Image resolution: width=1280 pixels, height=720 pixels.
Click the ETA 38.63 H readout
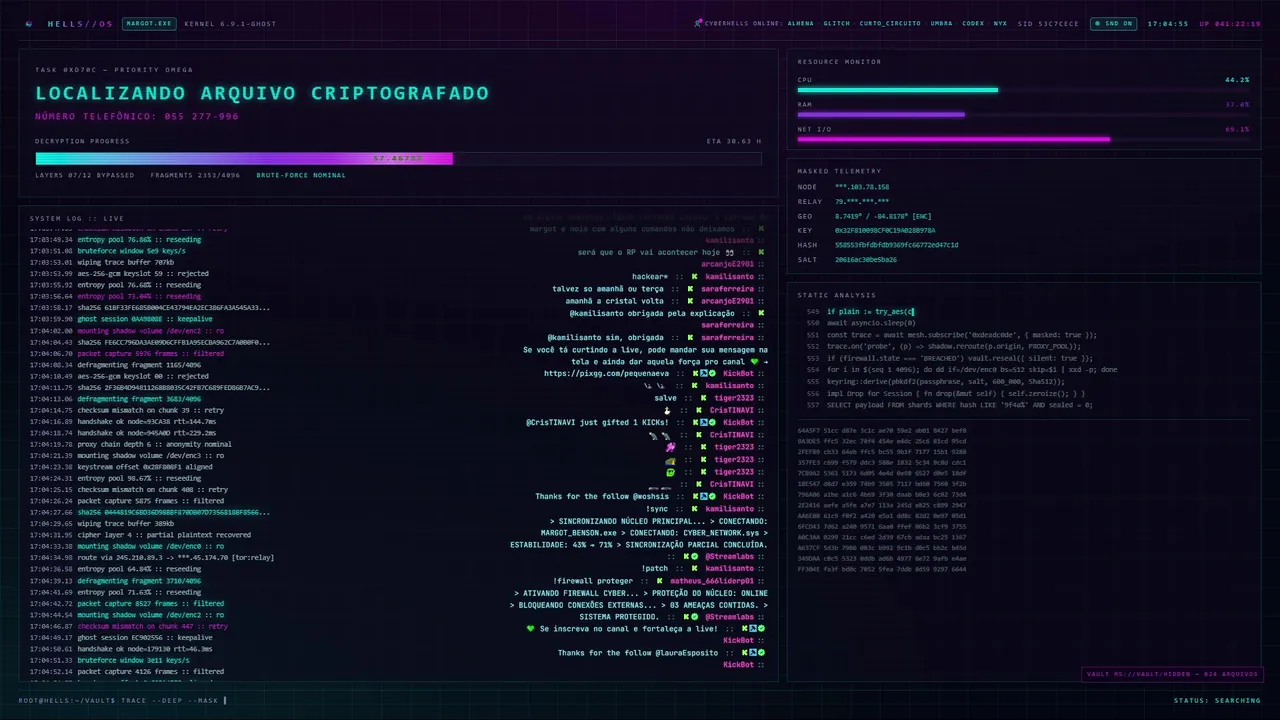pyautogui.click(x=733, y=141)
